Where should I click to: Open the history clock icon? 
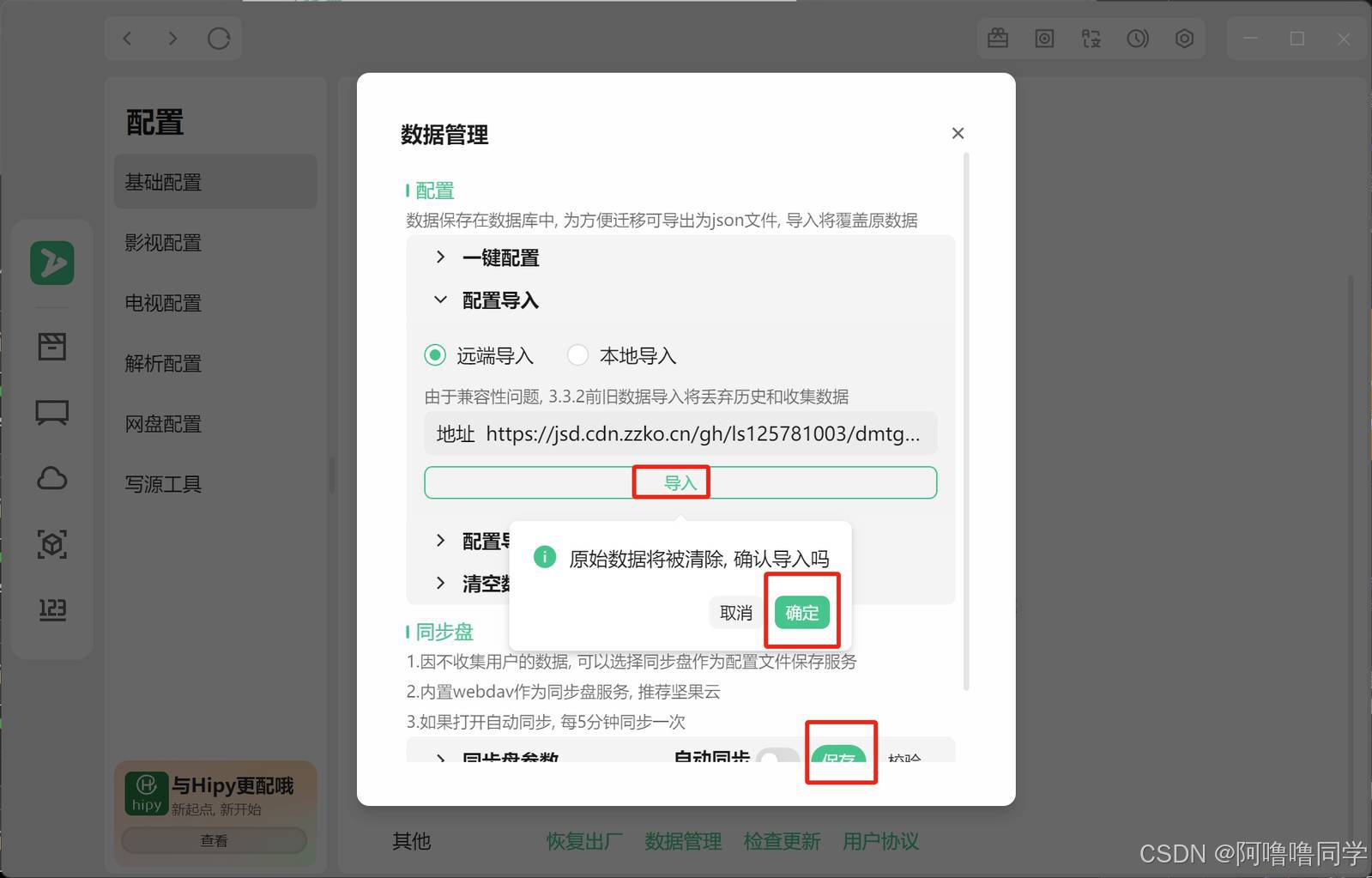coord(1138,38)
